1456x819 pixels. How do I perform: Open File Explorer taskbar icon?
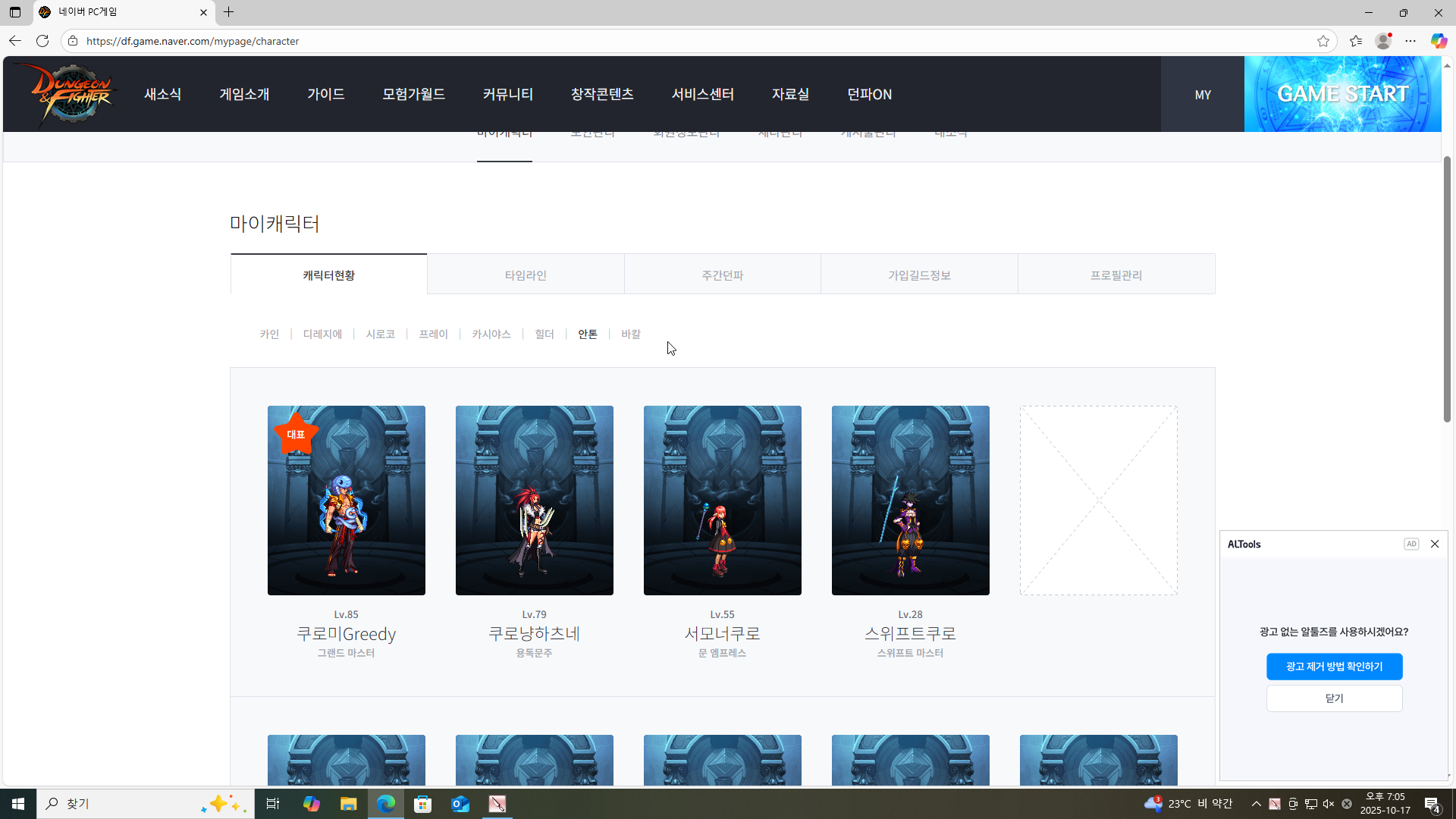coord(348,804)
